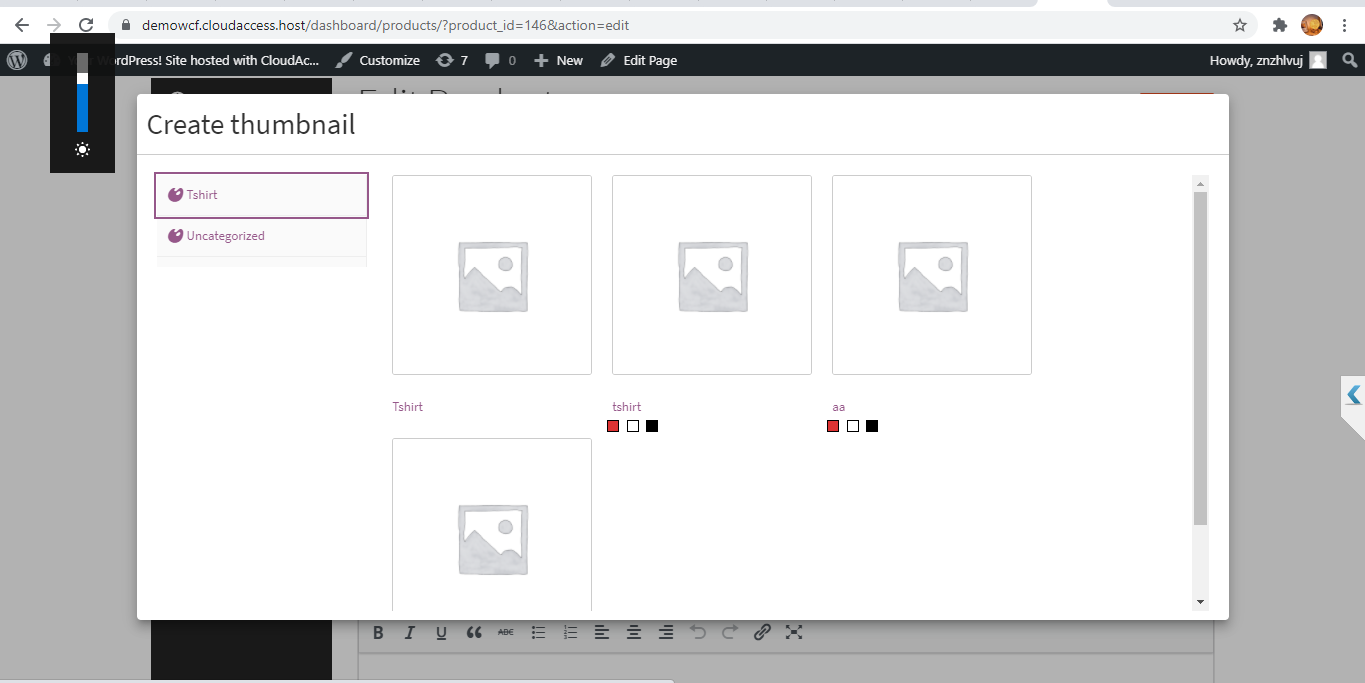Choose the placeholder thumbnail in second row

(x=492, y=524)
